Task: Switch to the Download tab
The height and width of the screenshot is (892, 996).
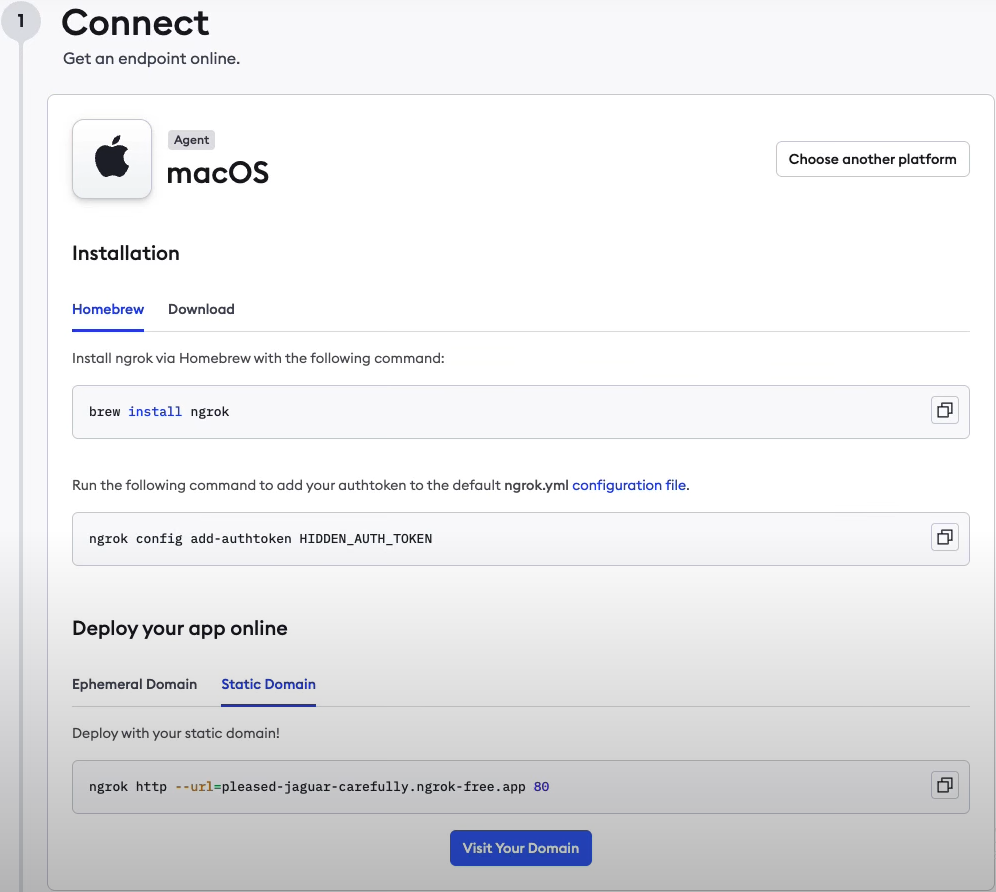Action: (x=201, y=309)
